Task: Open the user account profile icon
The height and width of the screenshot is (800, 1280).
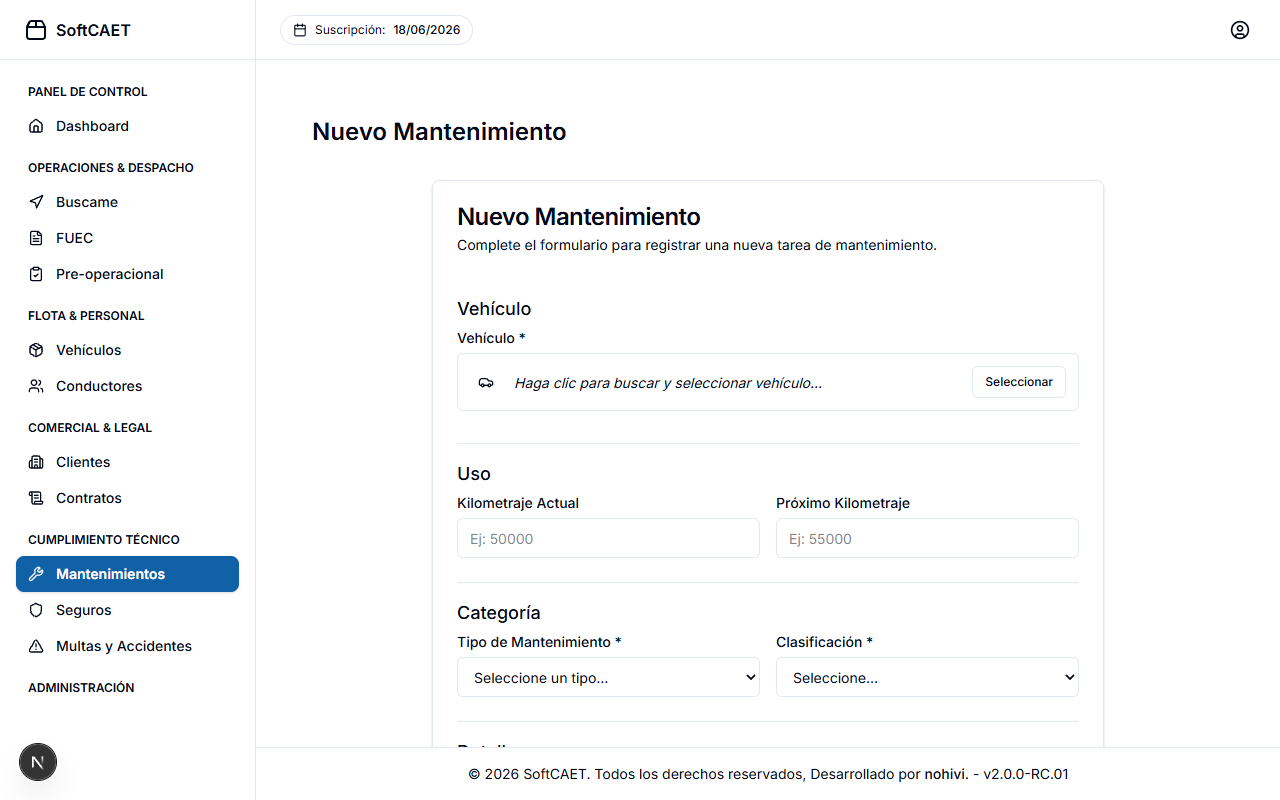Action: click(x=1240, y=30)
